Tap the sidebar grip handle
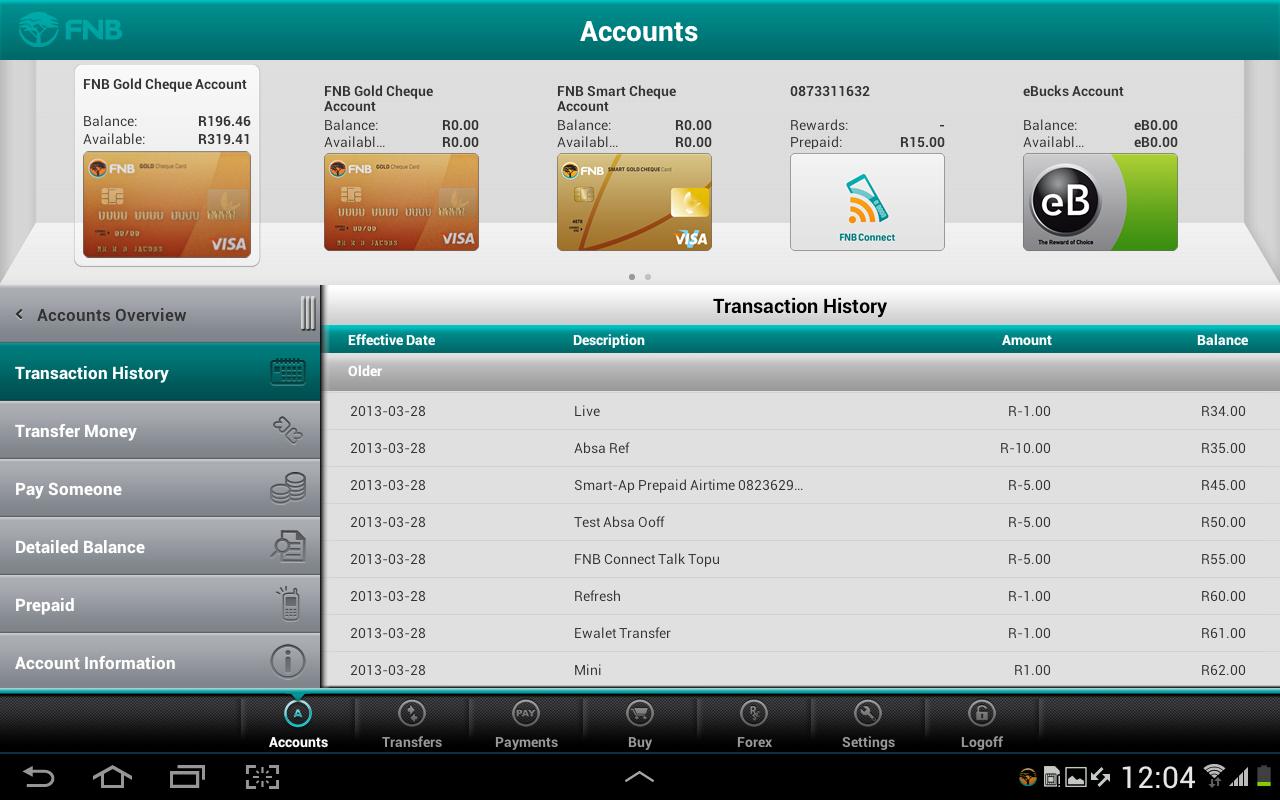Screen dimensions: 1280x800 [308, 313]
